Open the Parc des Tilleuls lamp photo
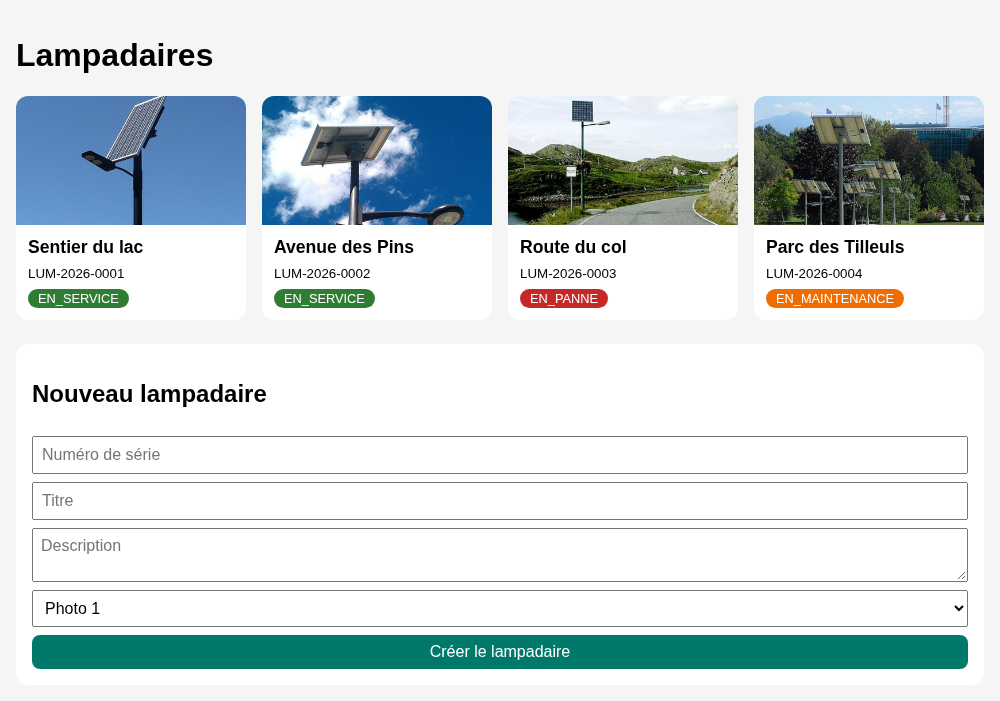Viewport: 1000px width, 701px height. point(869,161)
